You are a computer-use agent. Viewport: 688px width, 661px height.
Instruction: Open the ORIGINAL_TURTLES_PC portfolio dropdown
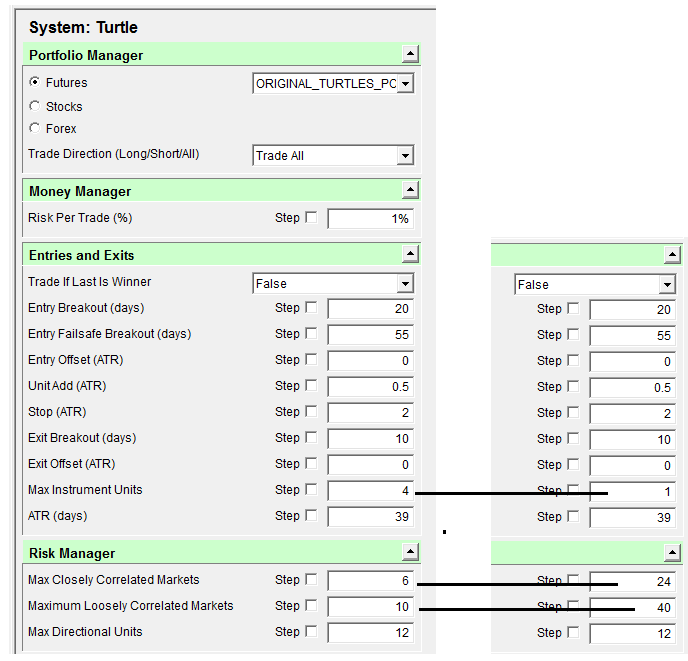[405, 84]
